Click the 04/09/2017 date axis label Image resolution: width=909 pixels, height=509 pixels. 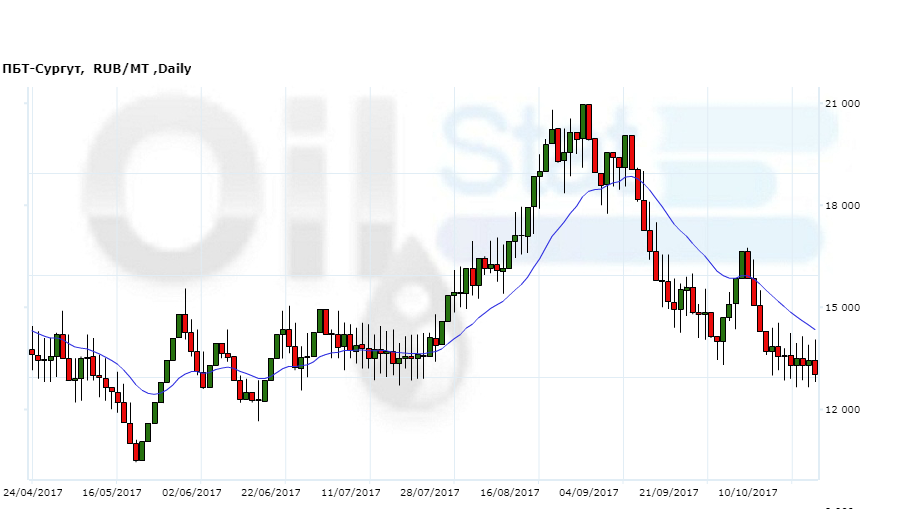pos(589,493)
